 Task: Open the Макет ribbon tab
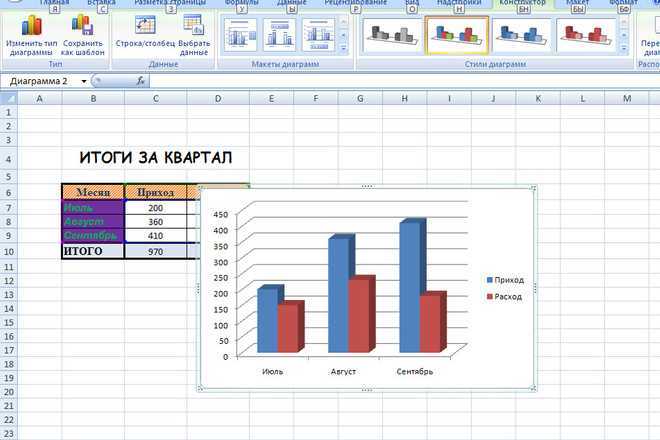click(578, 3)
